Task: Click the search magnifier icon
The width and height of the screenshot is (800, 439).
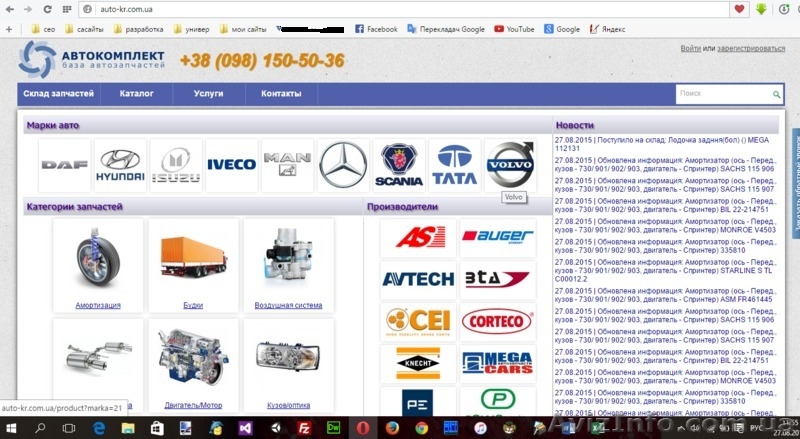Action: pyautogui.click(x=776, y=94)
